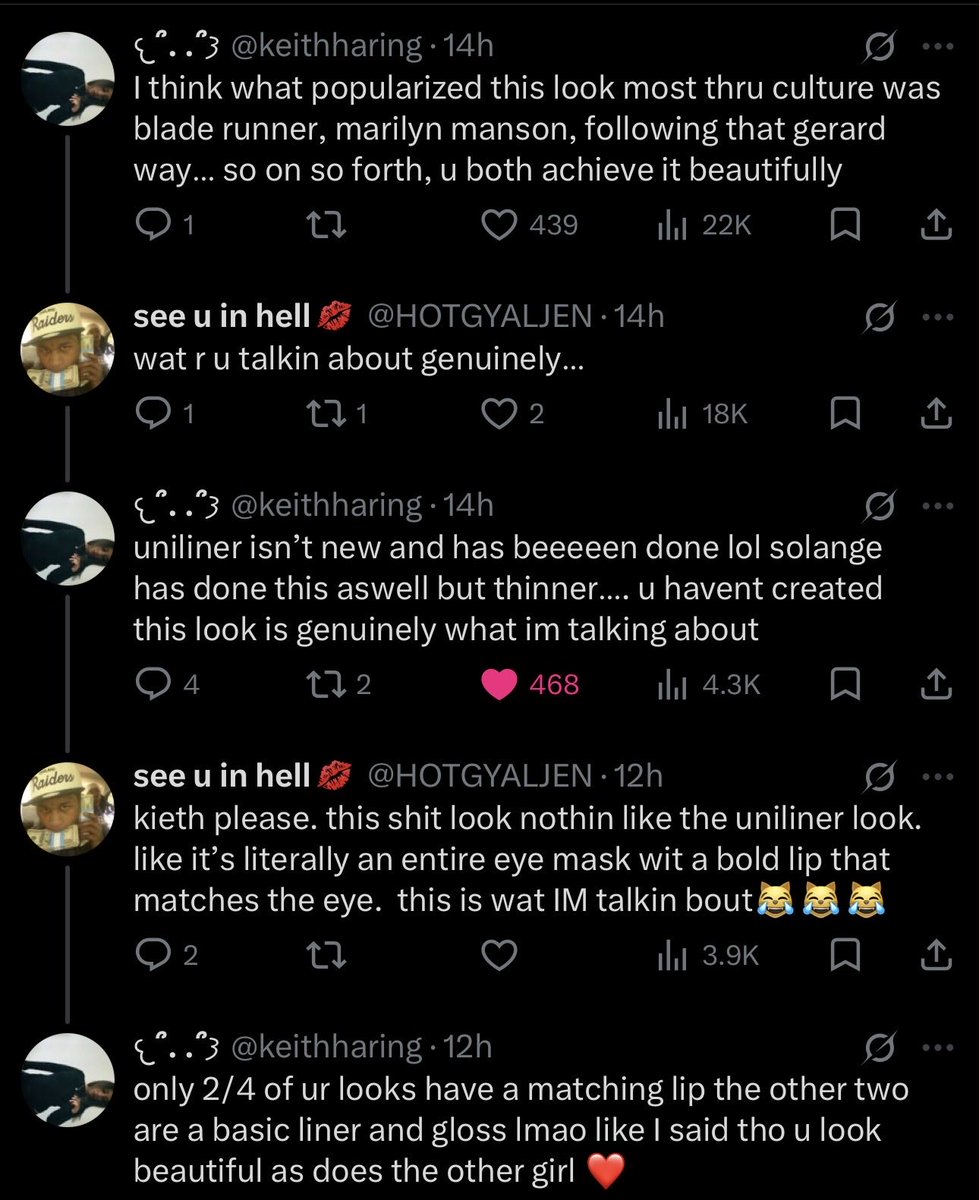Screen dimensions: 979x1200
Task: Open keithharing's avatar on the top tweet
Action: click(x=67, y=78)
